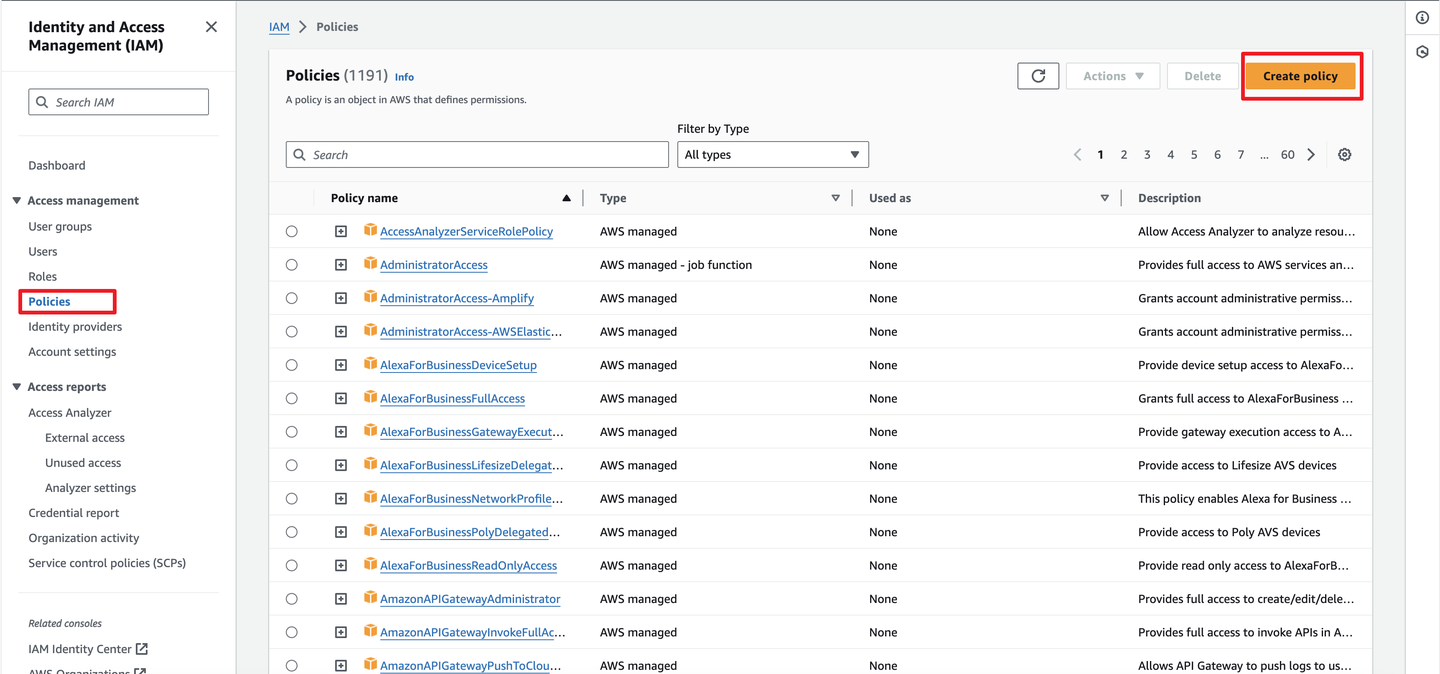Viewport: 1440px width, 674px height.
Task: Open the Info panel icon on right rail
Action: click(x=1422, y=17)
